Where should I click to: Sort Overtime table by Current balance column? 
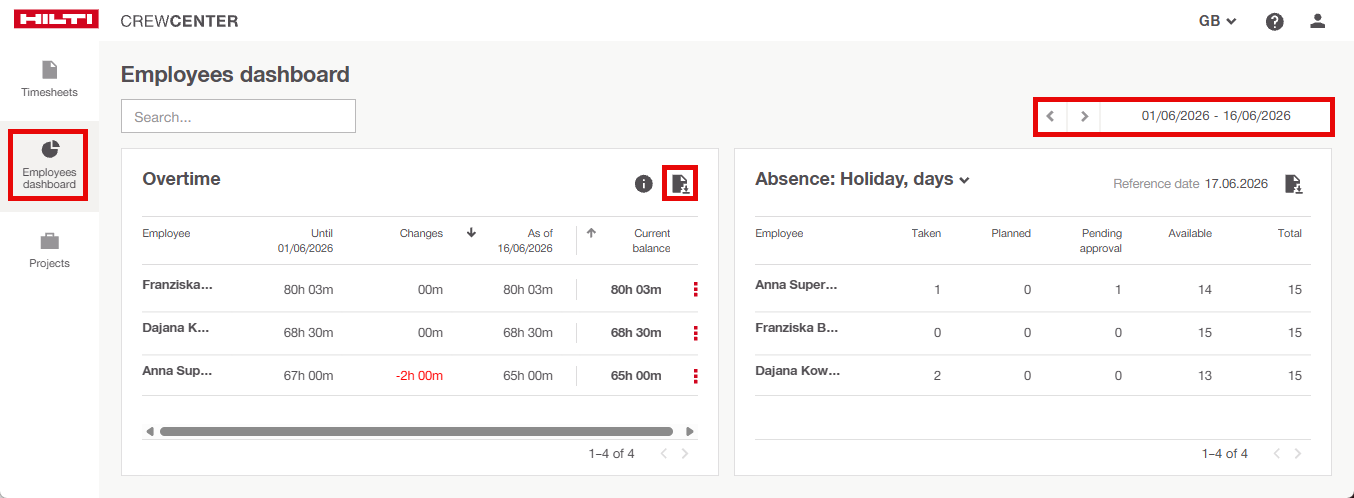click(652, 240)
